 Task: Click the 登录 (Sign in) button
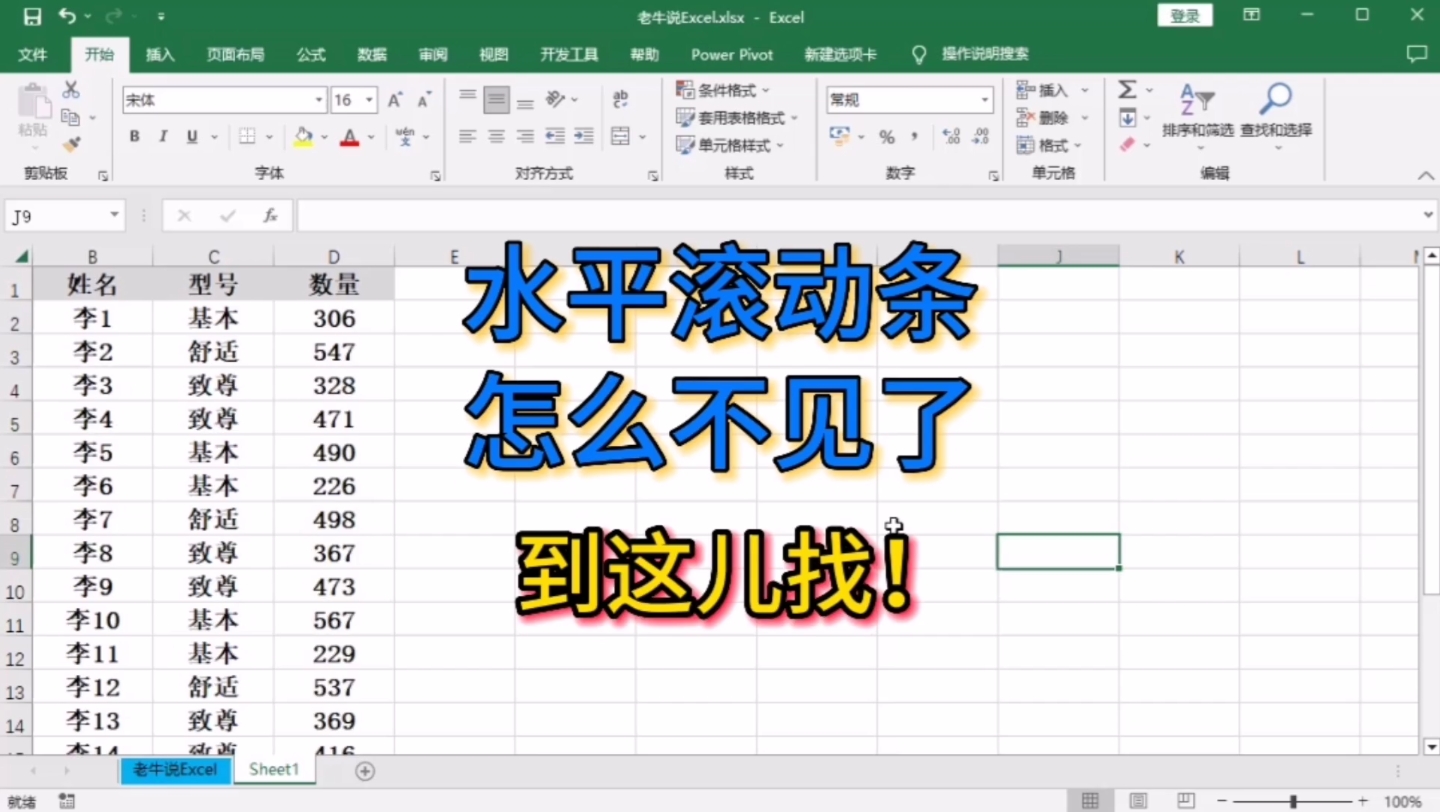tap(1184, 16)
